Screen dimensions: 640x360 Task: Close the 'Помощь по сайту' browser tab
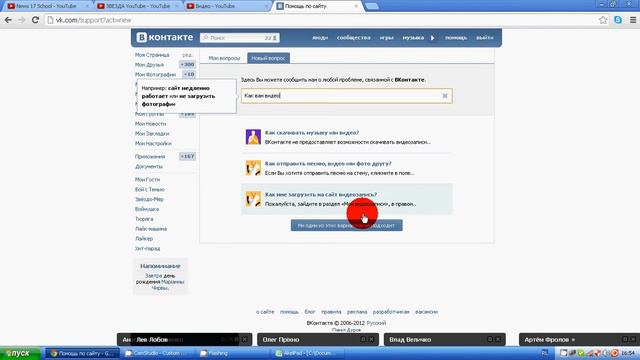356,6
